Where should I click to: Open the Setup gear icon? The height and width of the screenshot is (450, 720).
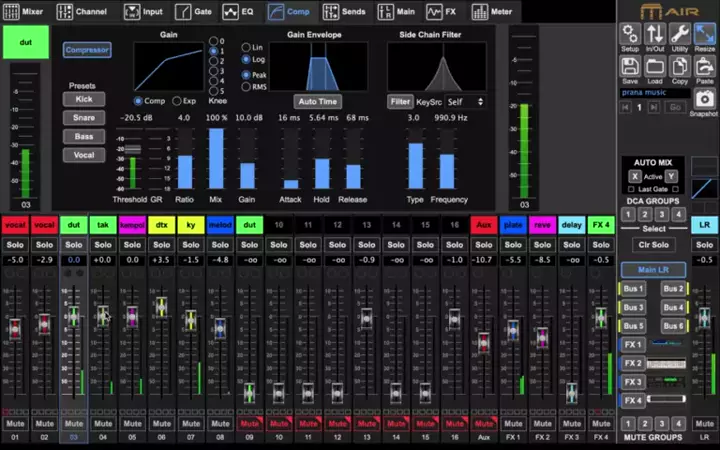pyautogui.click(x=630, y=36)
